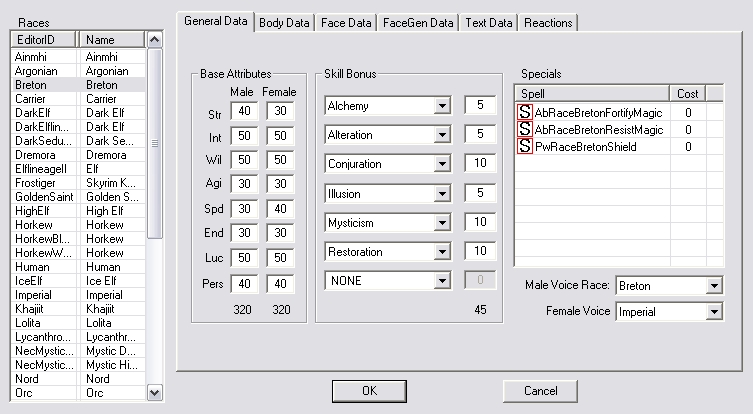Open the NONE skill bonus dropdown
The width and height of the screenshot is (753, 414).
point(441,282)
